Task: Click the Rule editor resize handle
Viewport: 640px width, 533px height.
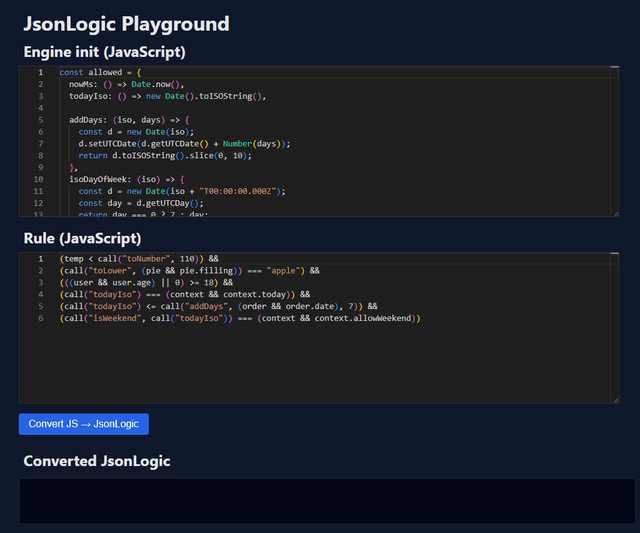Action: [x=616, y=400]
